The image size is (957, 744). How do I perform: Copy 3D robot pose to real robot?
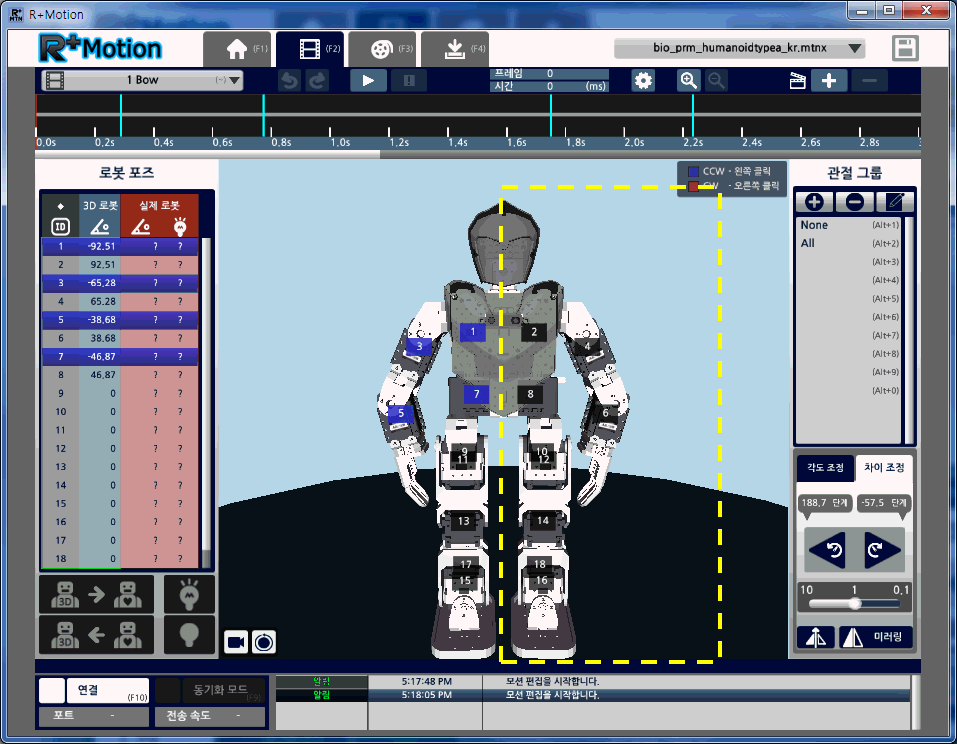point(96,595)
